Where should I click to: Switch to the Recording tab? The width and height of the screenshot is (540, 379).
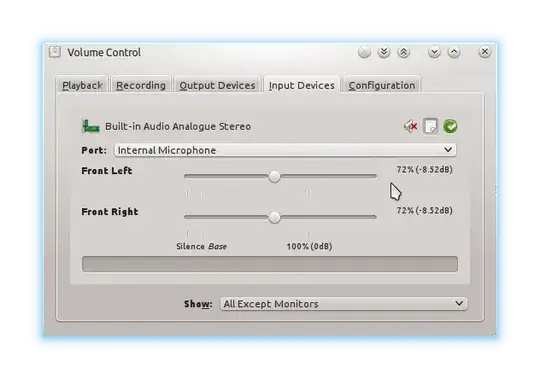141,85
